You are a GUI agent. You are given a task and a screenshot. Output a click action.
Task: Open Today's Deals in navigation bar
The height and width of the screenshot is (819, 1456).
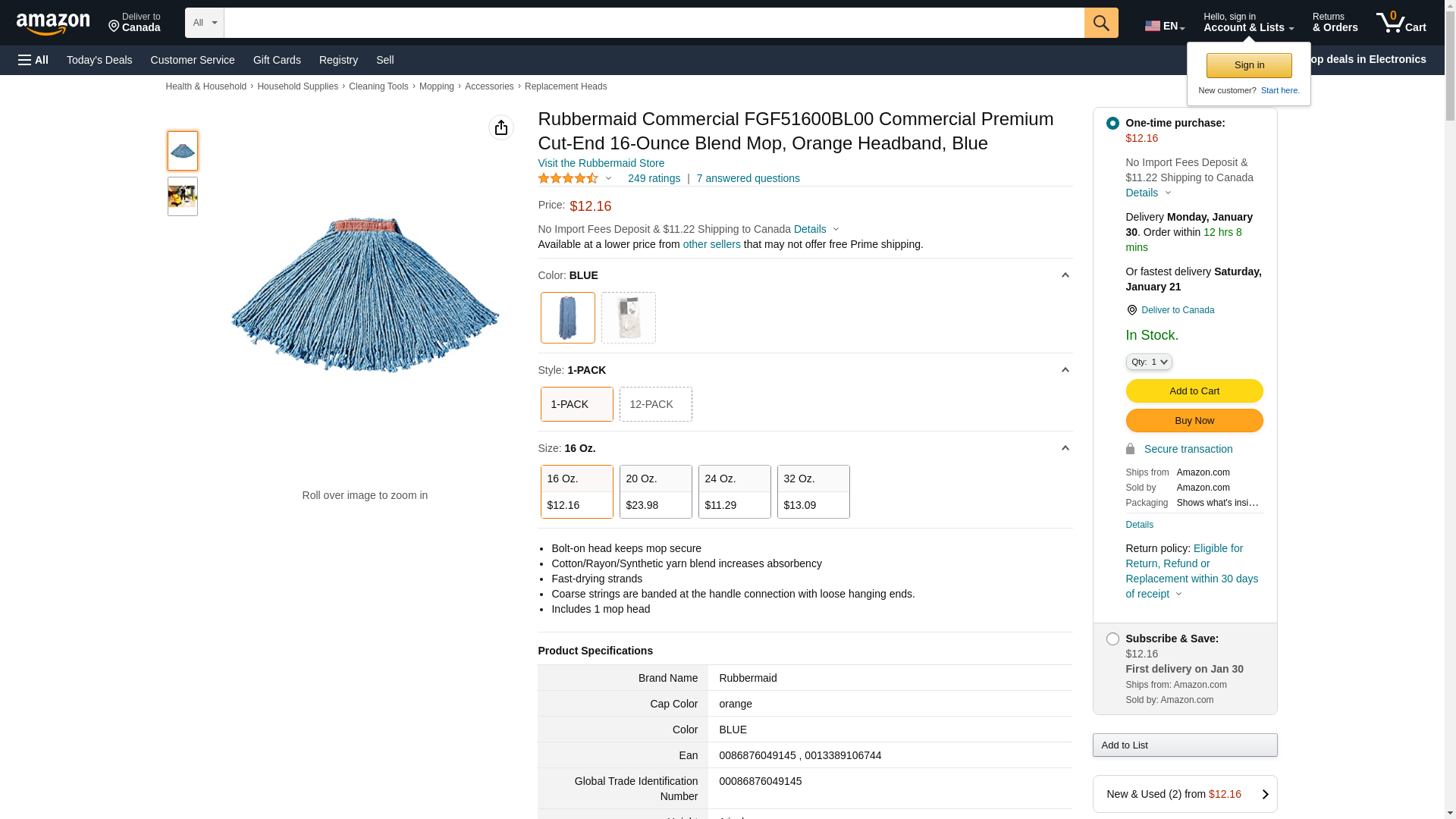[x=99, y=60]
